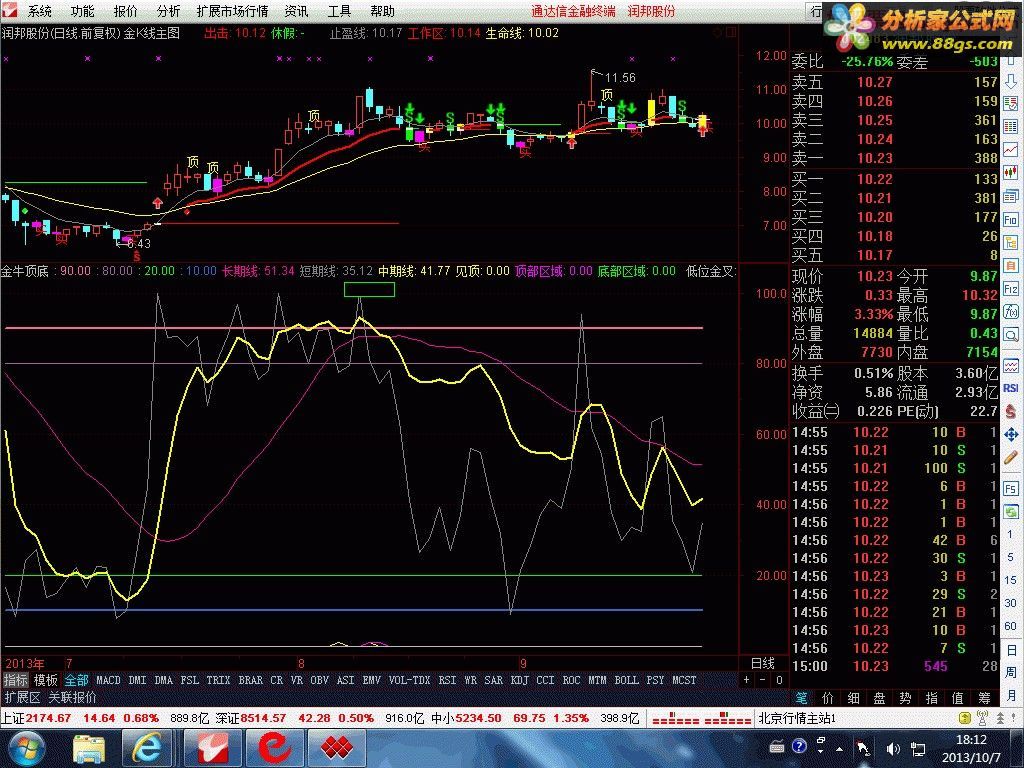Open the 工具 menu
The height and width of the screenshot is (768, 1024).
[339, 11]
